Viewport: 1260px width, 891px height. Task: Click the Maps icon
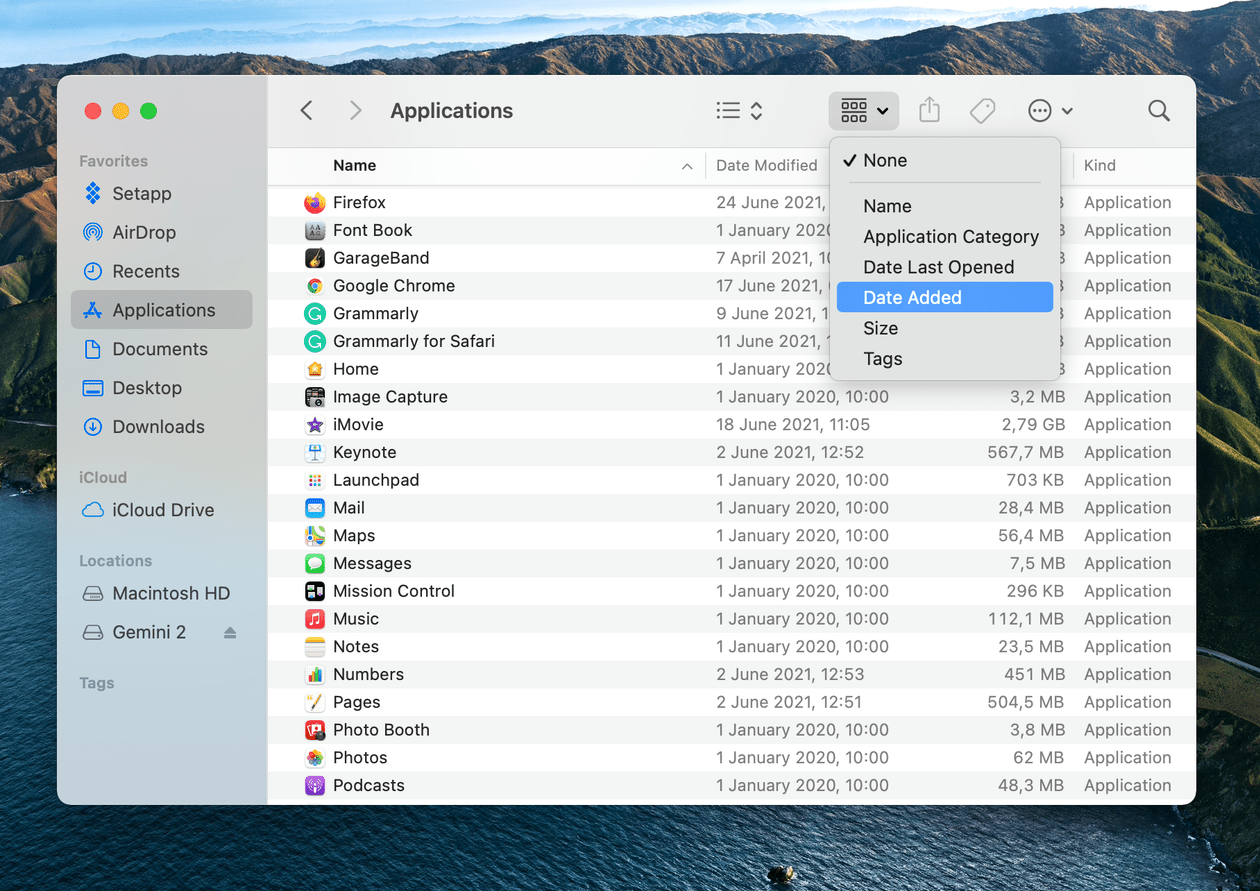point(315,536)
